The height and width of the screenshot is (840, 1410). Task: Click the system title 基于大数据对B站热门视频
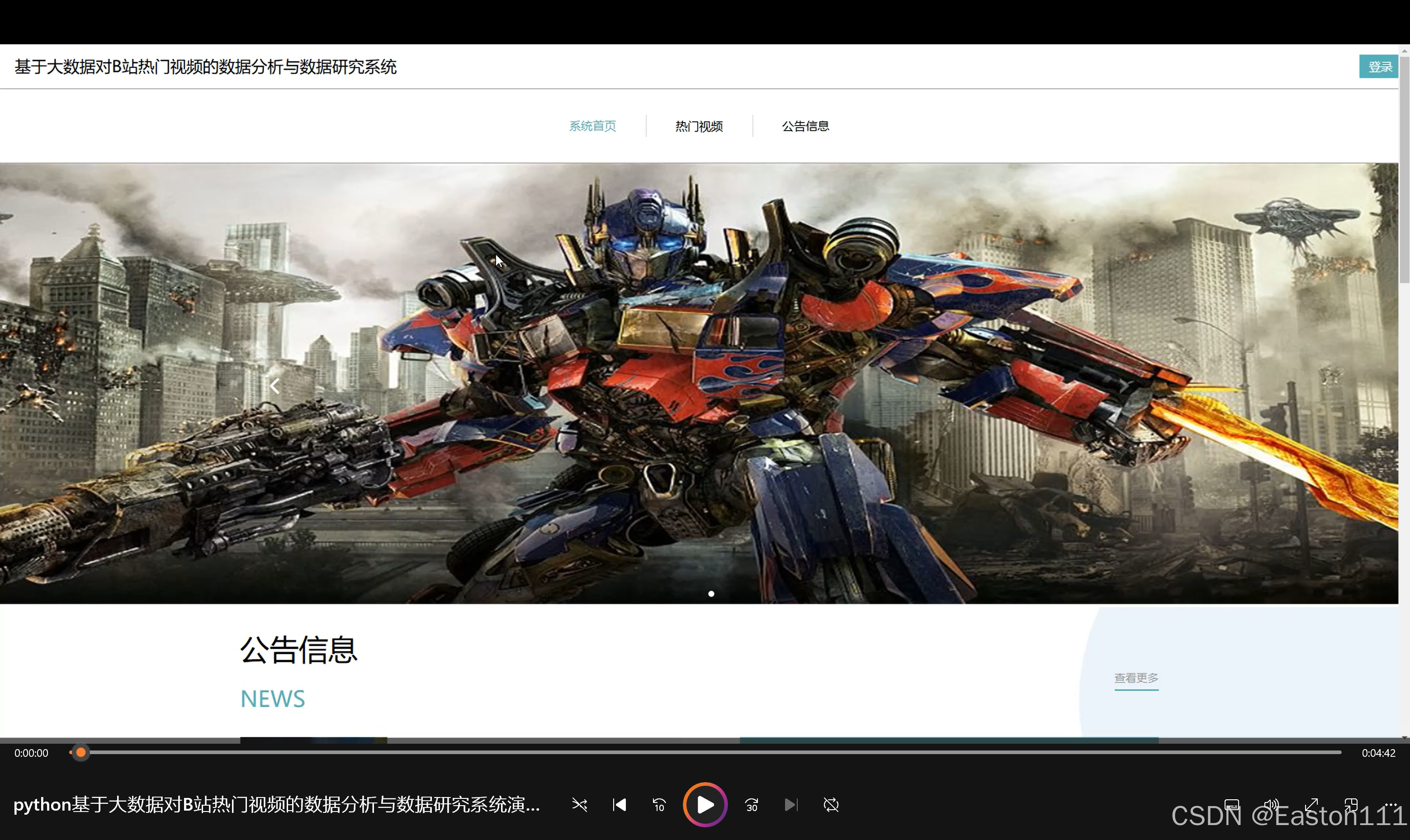205,67
